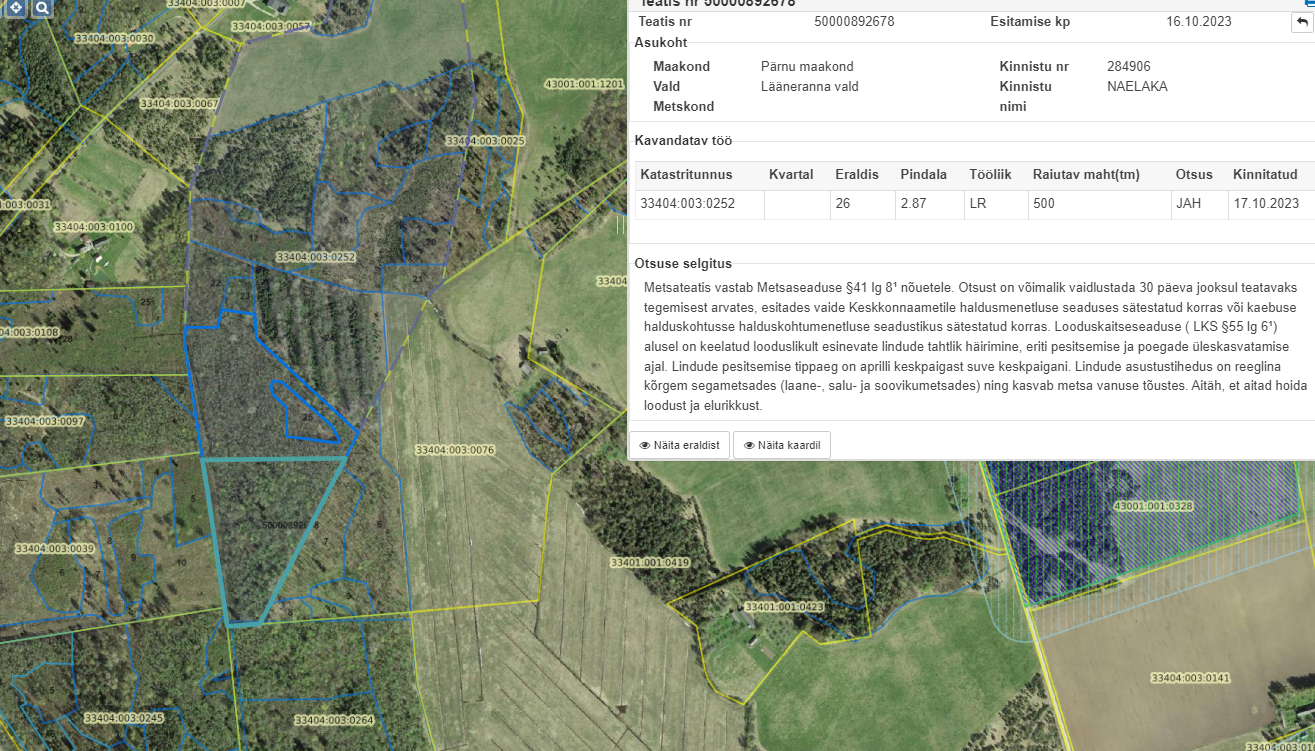Activate the pan/move map tool icon

tap(18, 8)
